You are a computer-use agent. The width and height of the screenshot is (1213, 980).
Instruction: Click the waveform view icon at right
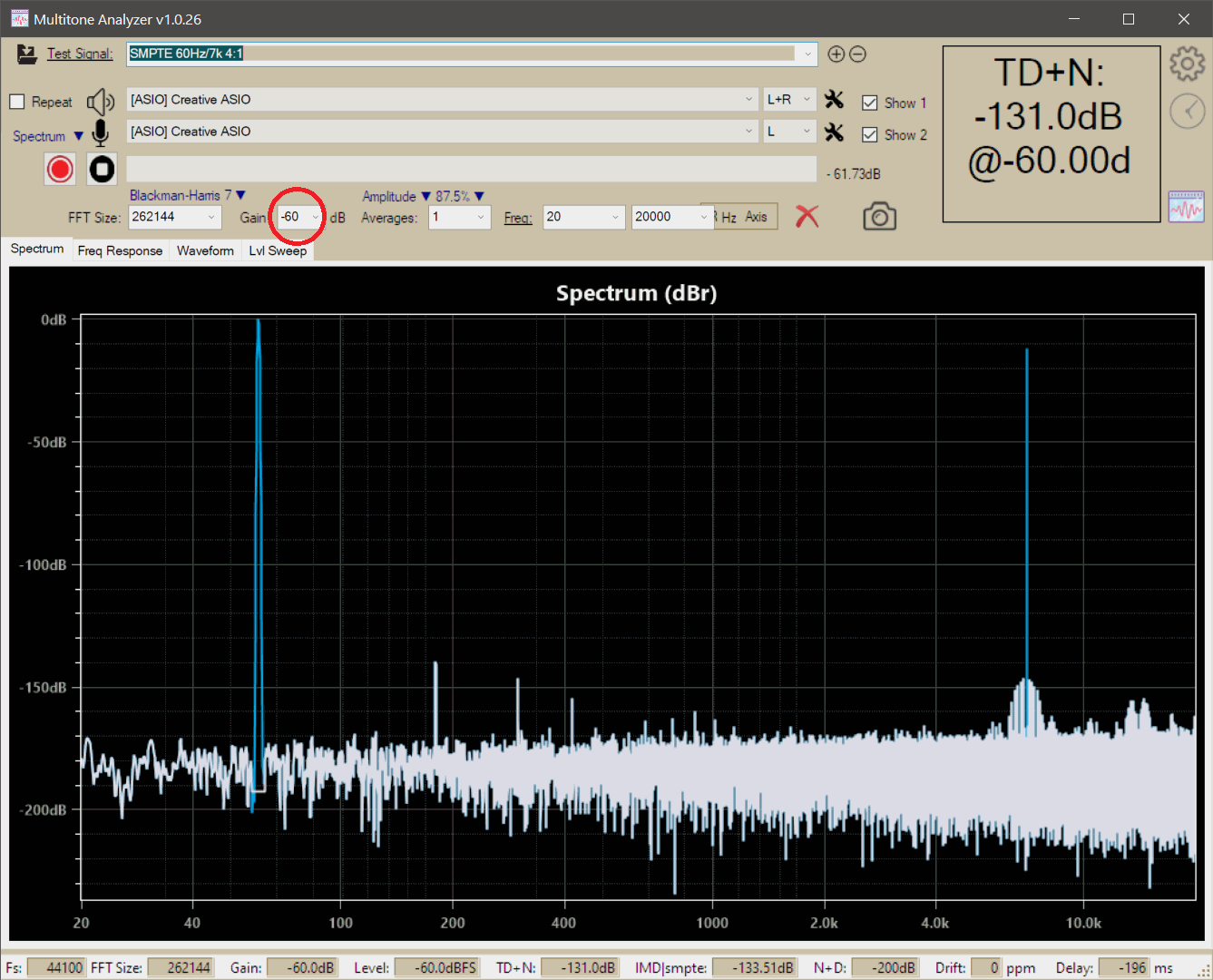point(1186,207)
